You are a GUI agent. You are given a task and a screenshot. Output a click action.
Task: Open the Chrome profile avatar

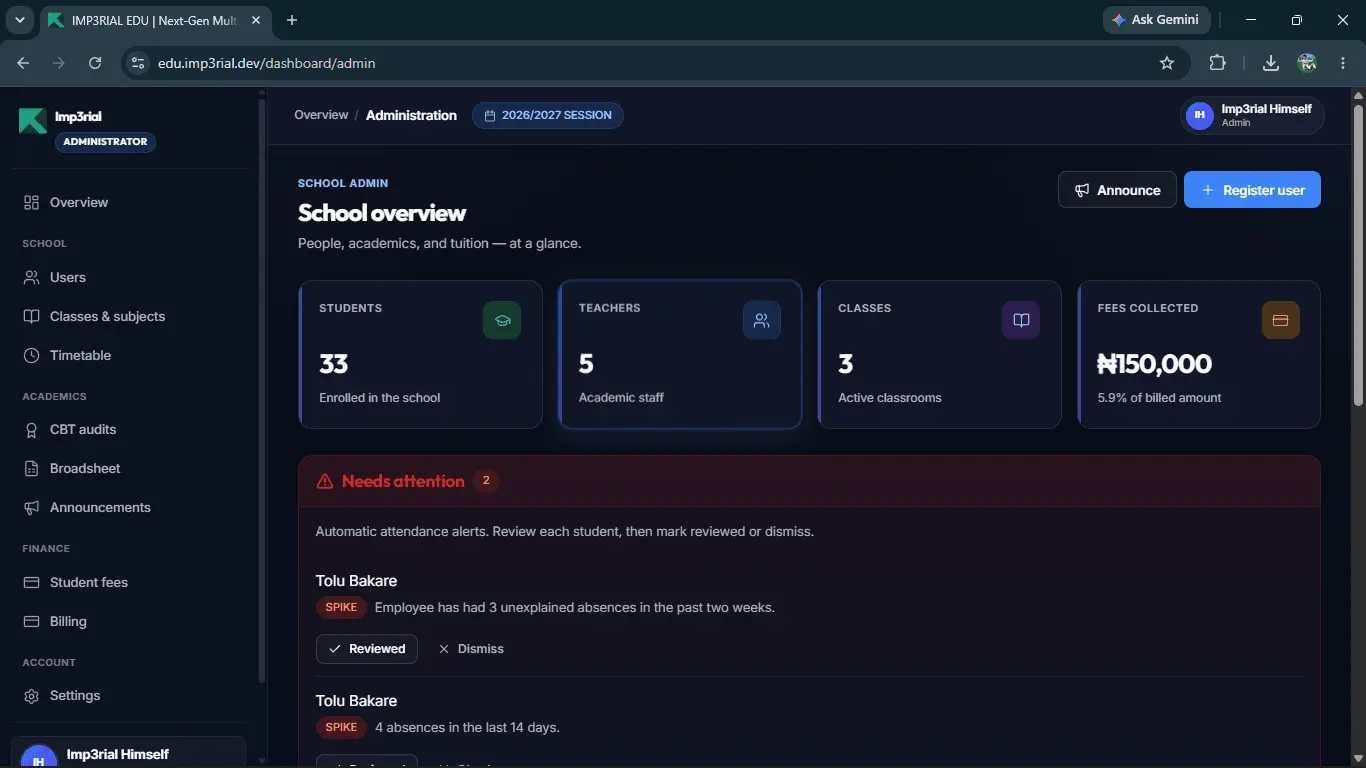point(1307,63)
